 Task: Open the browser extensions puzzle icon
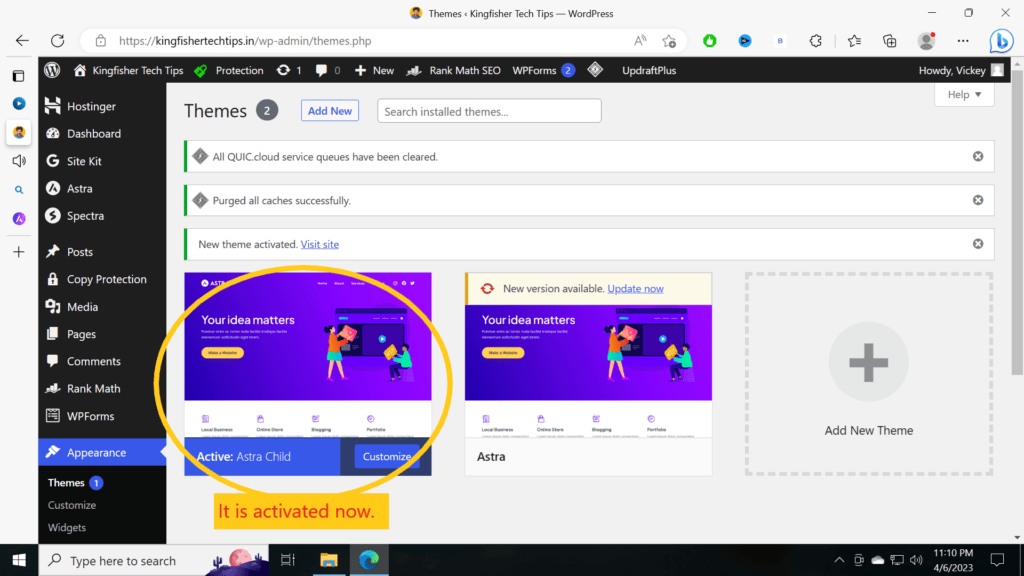816,40
